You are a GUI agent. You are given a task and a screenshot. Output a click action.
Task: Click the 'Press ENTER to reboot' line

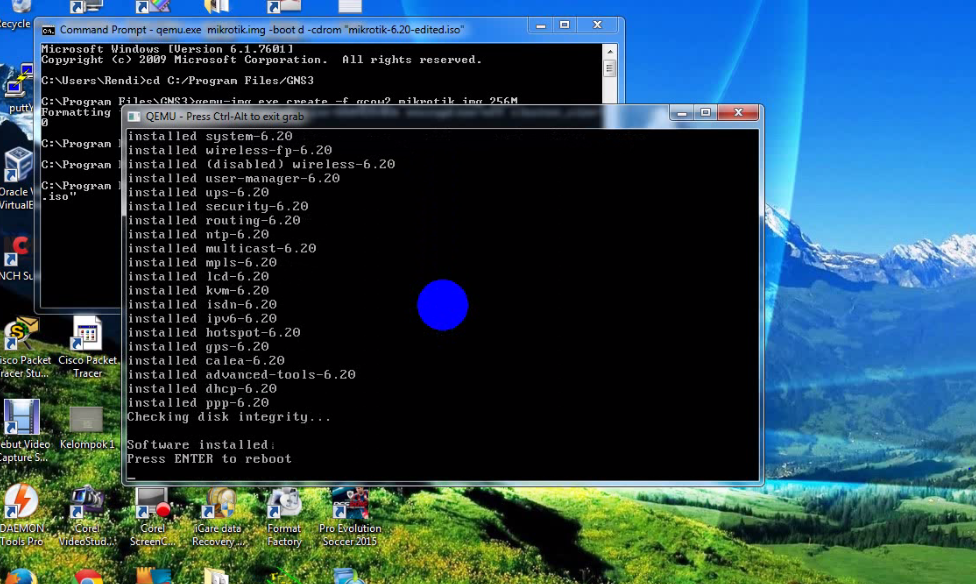pyautogui.click(x=209, y=459)
